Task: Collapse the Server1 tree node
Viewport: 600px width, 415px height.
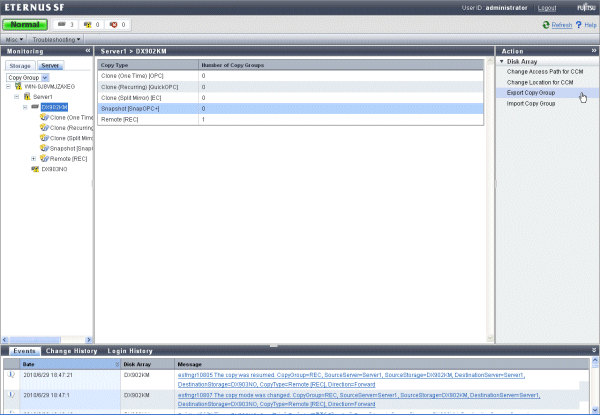Action: [x=16, y=97]
